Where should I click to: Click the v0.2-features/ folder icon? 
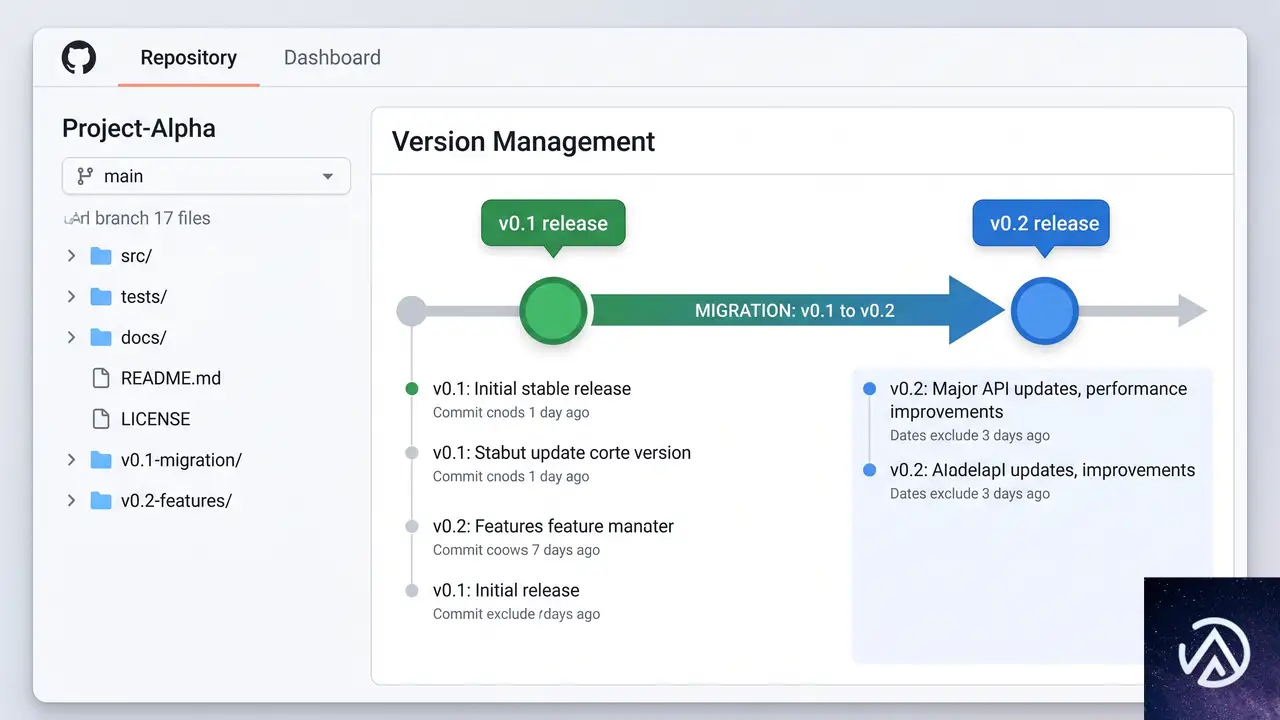[101, 501]
